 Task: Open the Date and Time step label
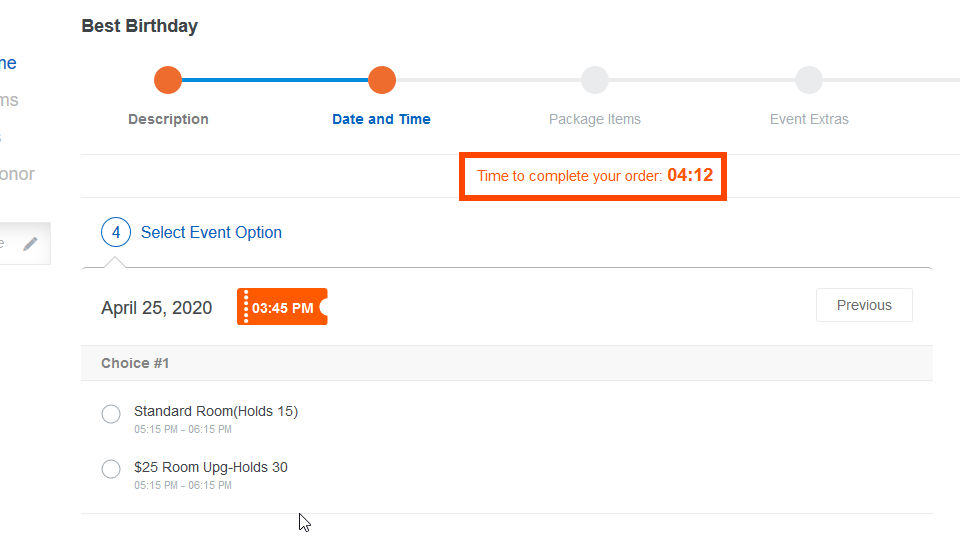(381, 119)
